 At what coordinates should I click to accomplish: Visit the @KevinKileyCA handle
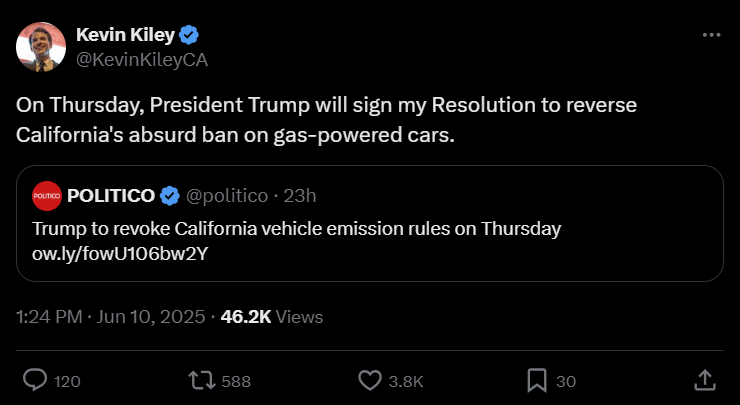tap(142, 58)
